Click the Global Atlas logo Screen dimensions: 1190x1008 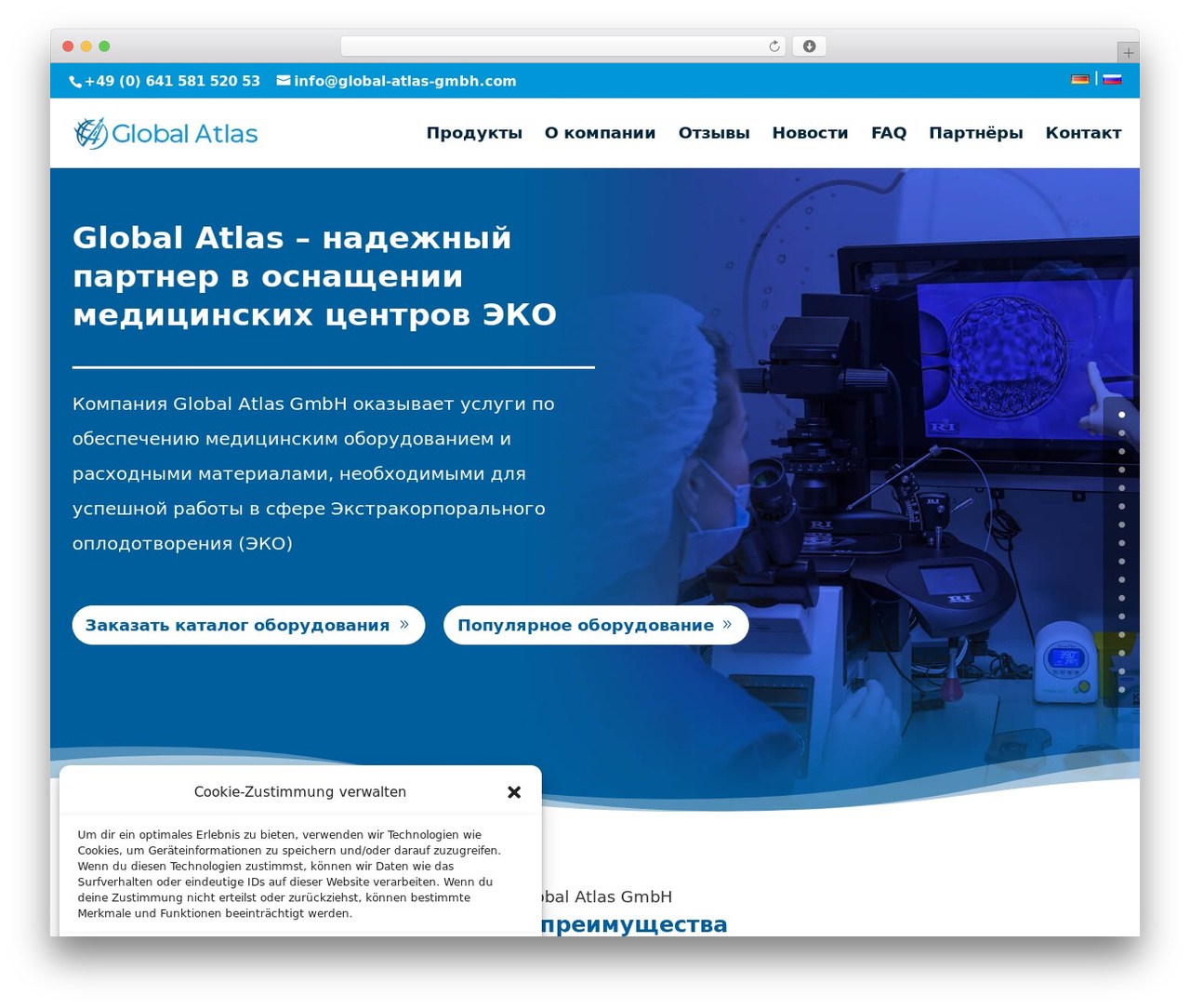pyautogui.click(x=166, y=134)
